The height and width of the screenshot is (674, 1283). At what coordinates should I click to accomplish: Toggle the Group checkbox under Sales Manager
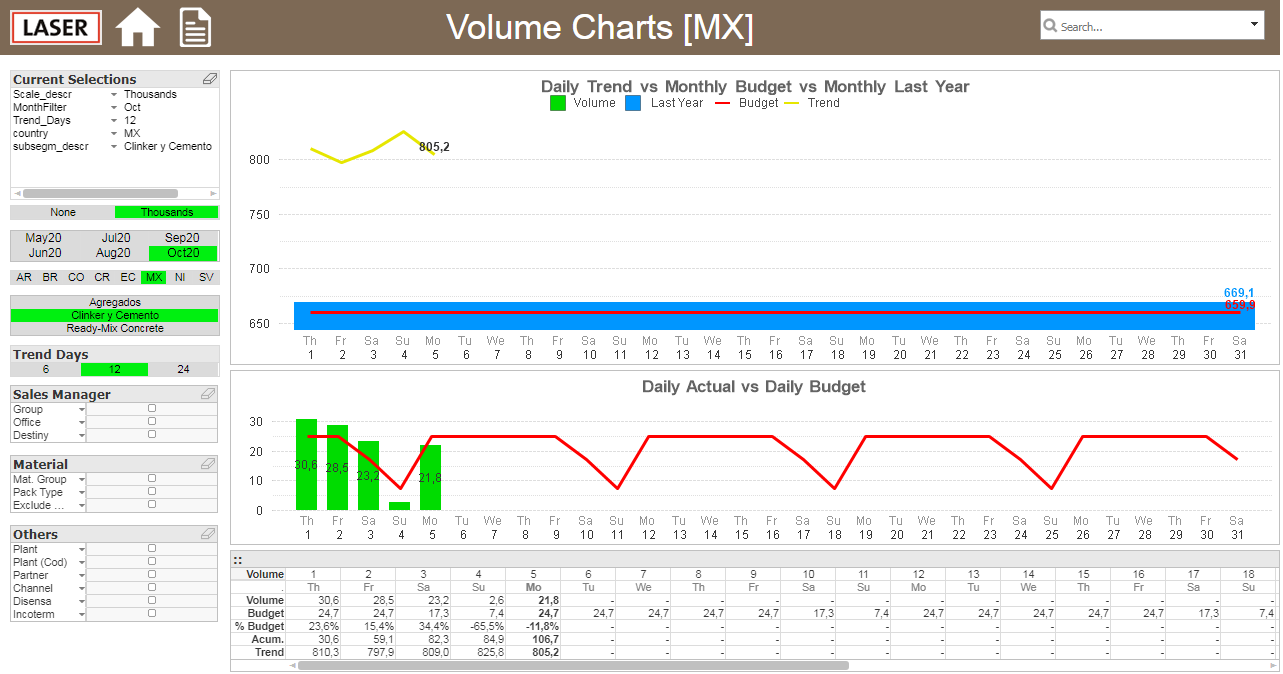[152, 408]
